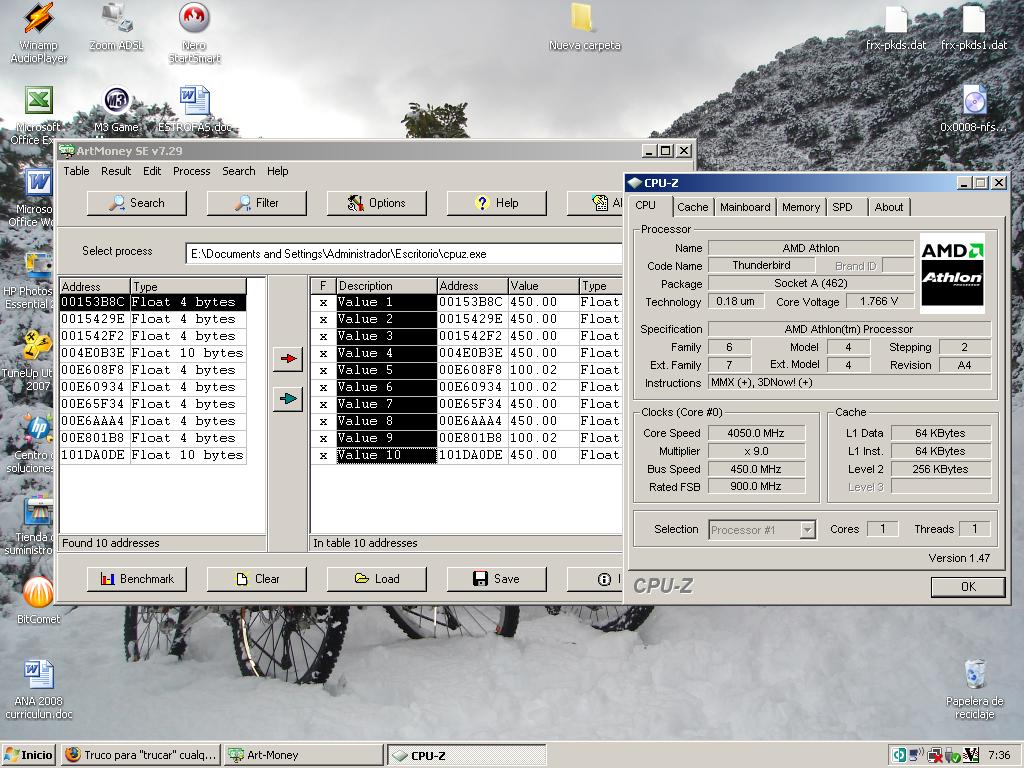Open BitComet desktop shortcut

pyautogui.click(x=38, y=593)
